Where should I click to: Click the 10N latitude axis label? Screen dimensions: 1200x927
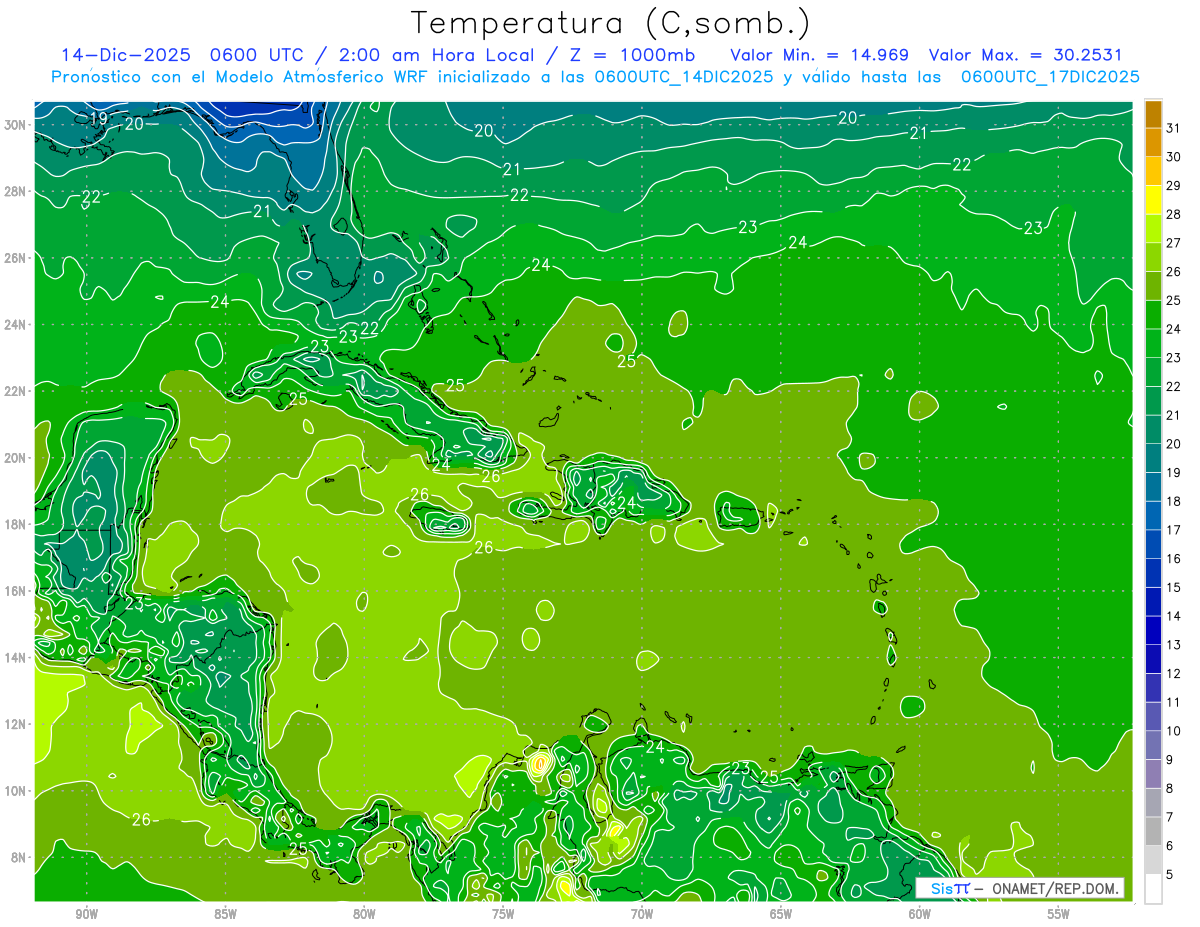(17, 791)
